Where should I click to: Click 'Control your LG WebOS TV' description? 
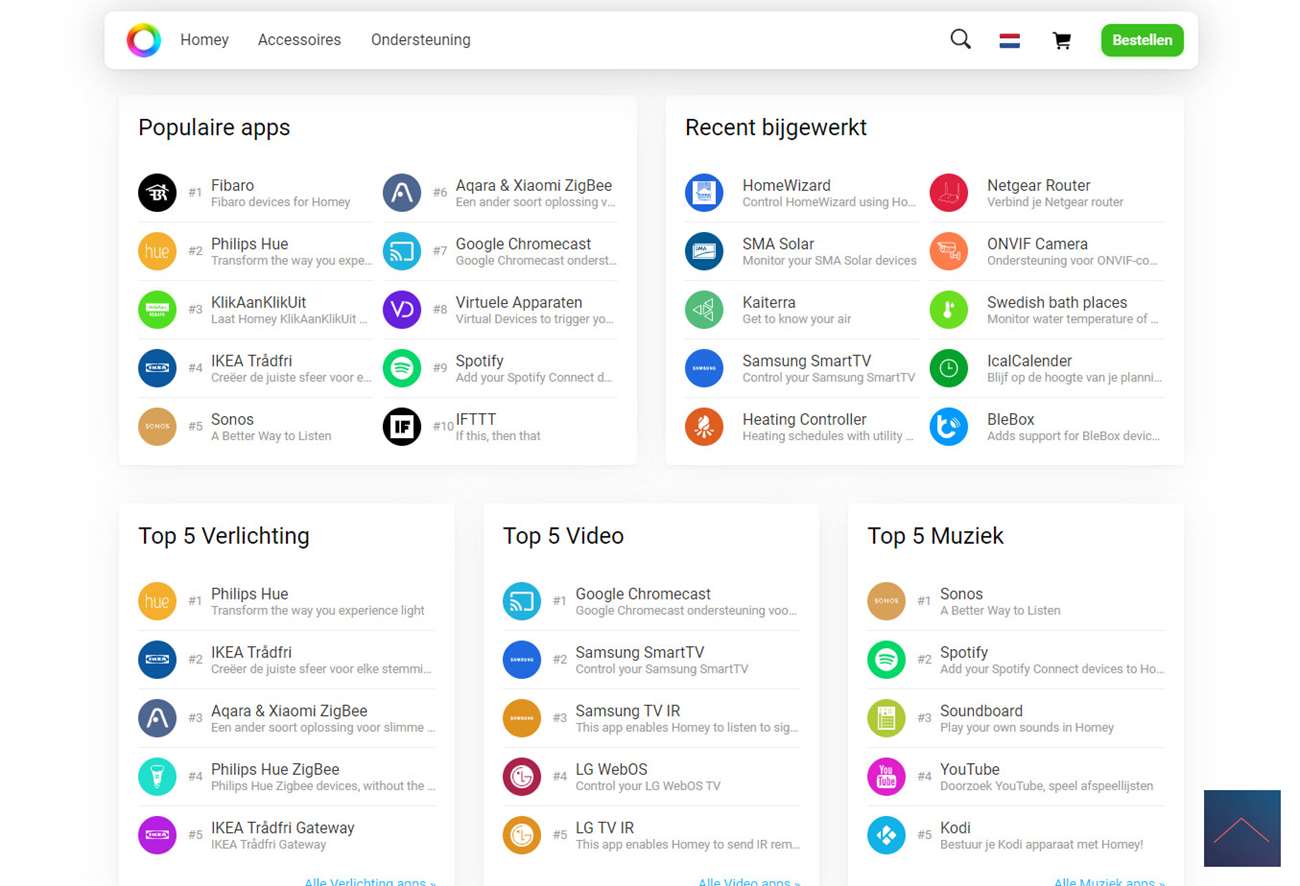[x=648, y=786]
